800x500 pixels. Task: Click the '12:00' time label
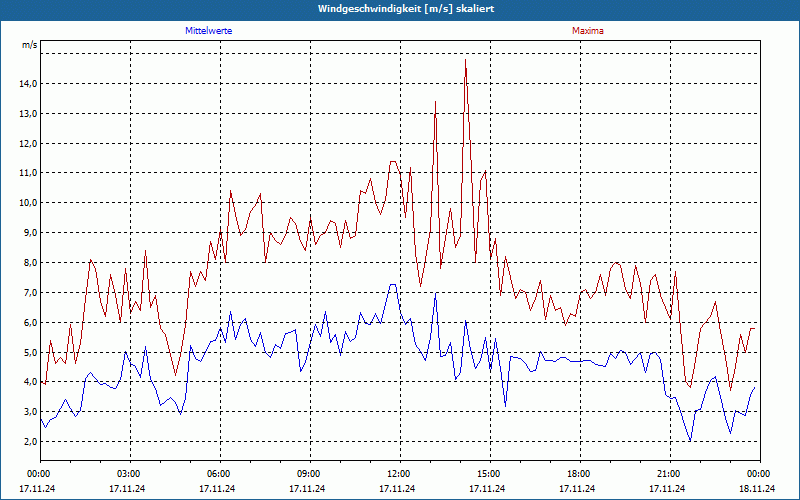click(x=399, y=474)
